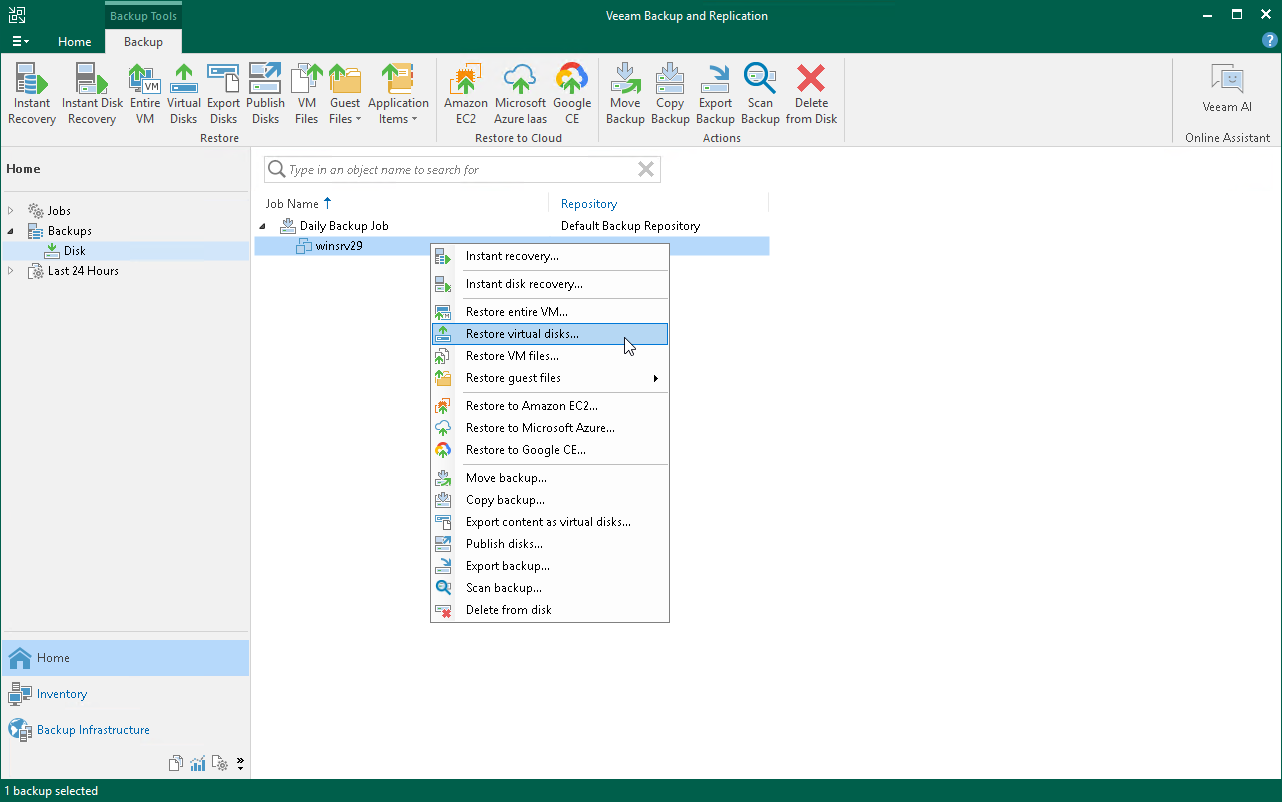Open Instant Disk Recovery in the ribbon
Viewport: 1282px width, 802px height.
coord(92,94)
